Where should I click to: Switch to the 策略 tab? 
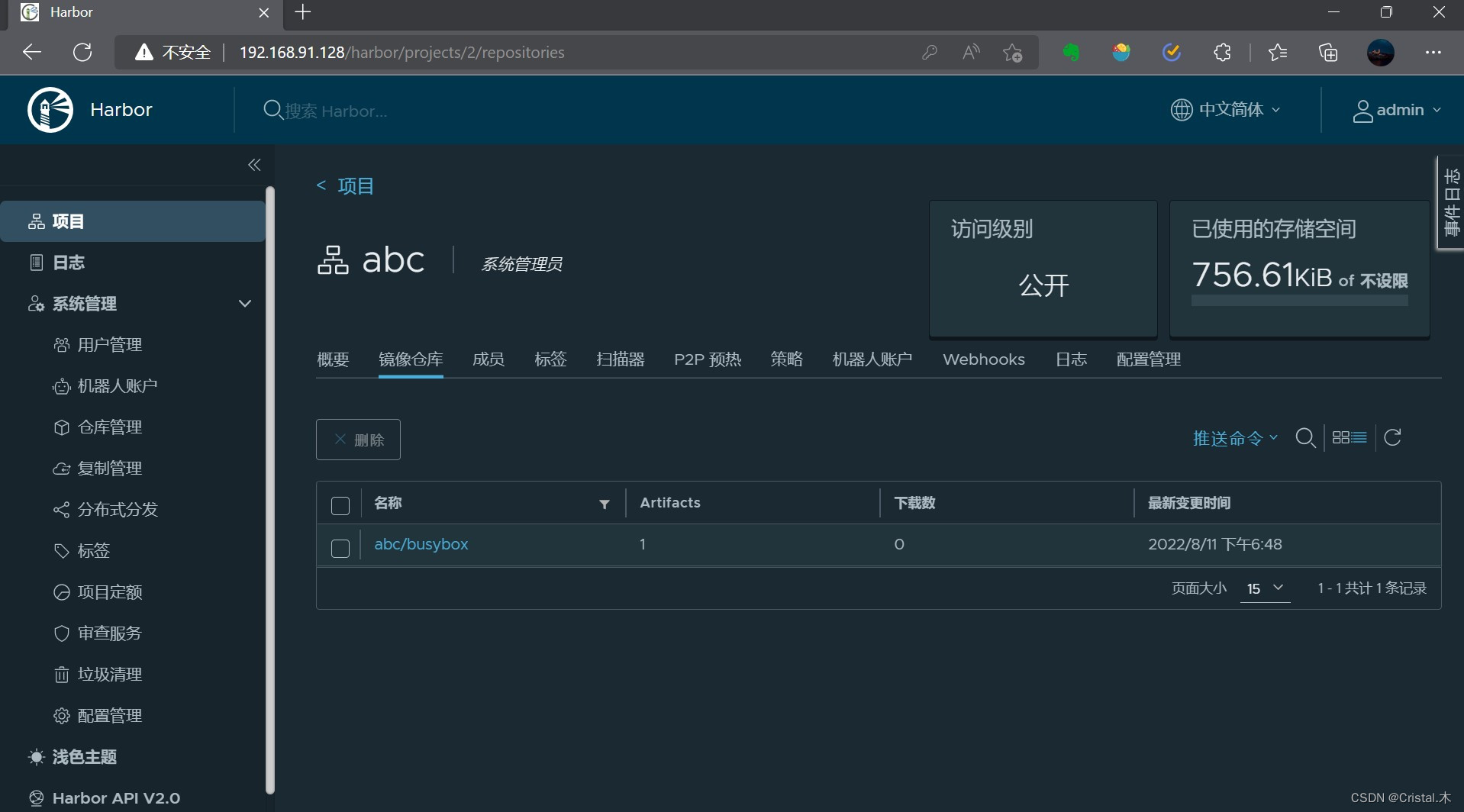[x=786, y=359]
